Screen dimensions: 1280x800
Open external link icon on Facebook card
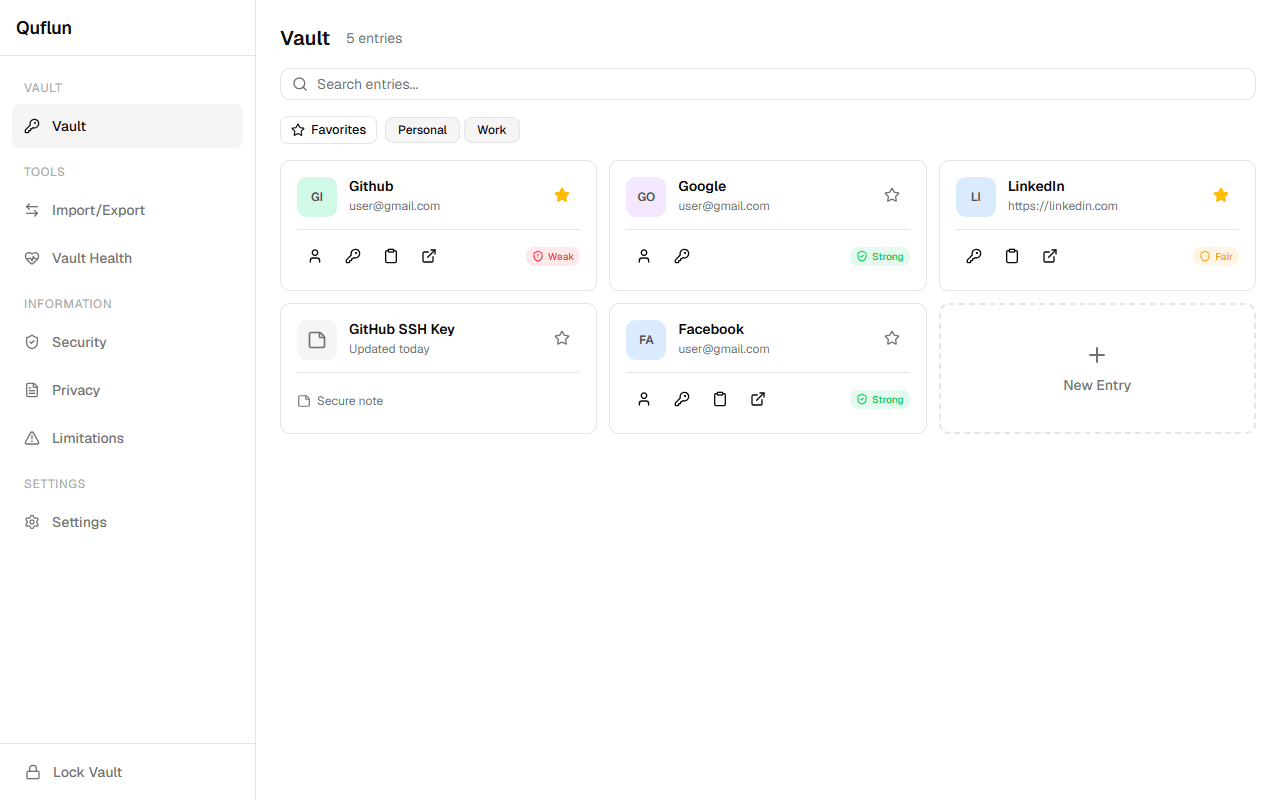(x=758, y=399)
